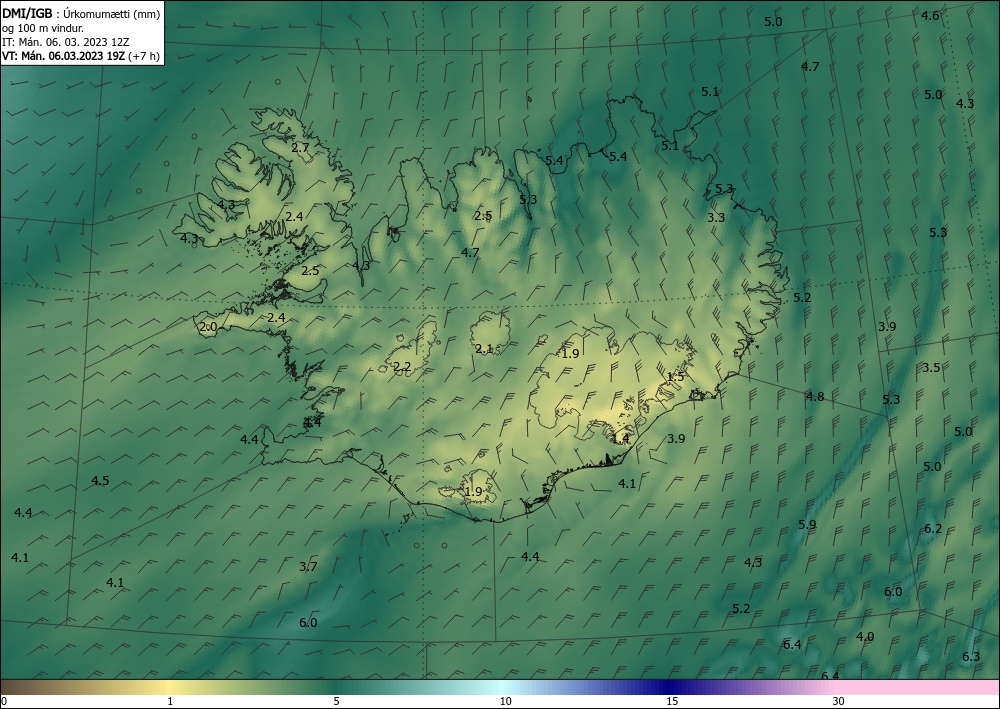
Task: Select the '(+7 h)' forecast offset text
Action: 143,56
